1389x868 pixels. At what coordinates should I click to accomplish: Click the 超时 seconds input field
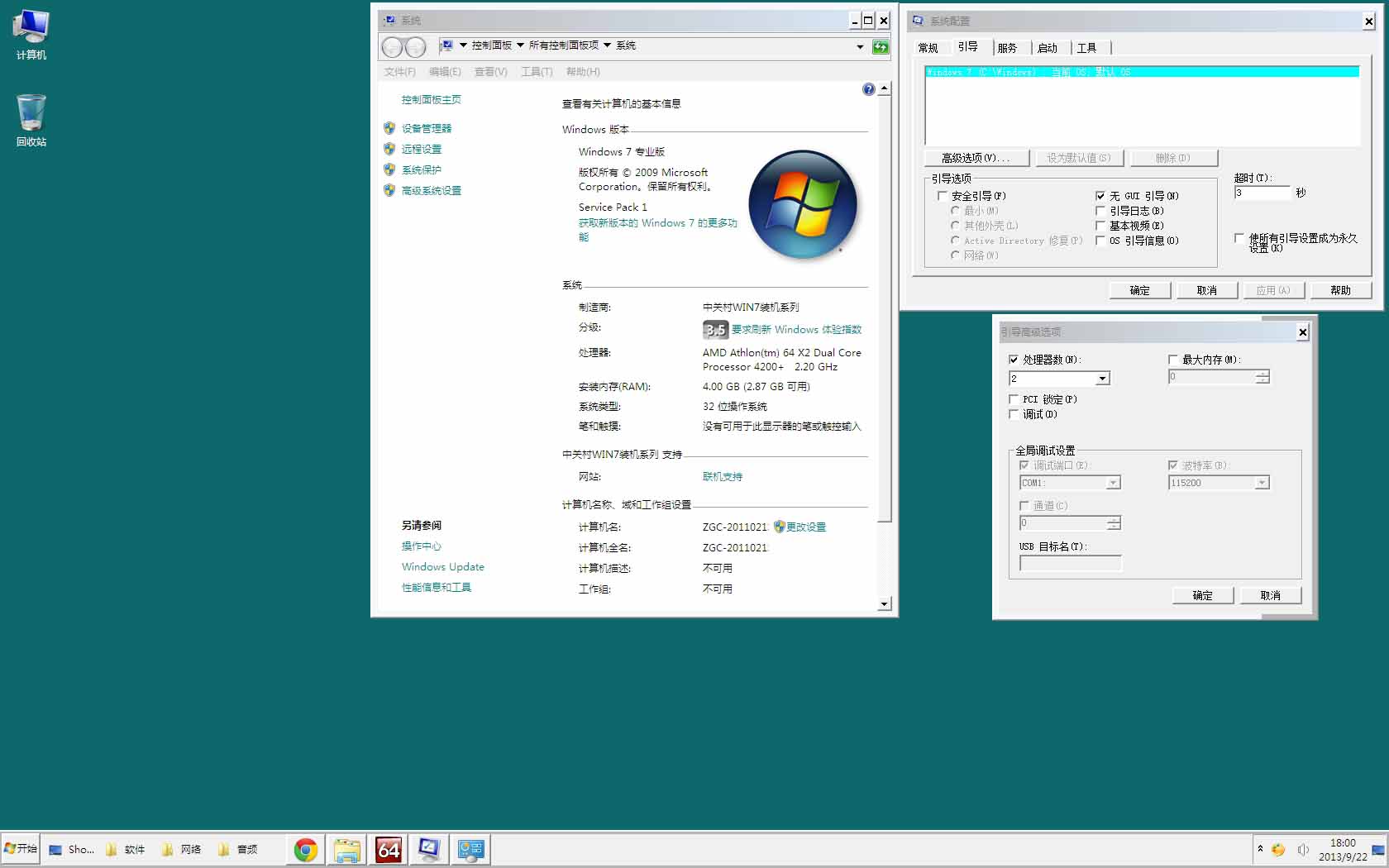pyautogui.click(x=1263, y=193)
